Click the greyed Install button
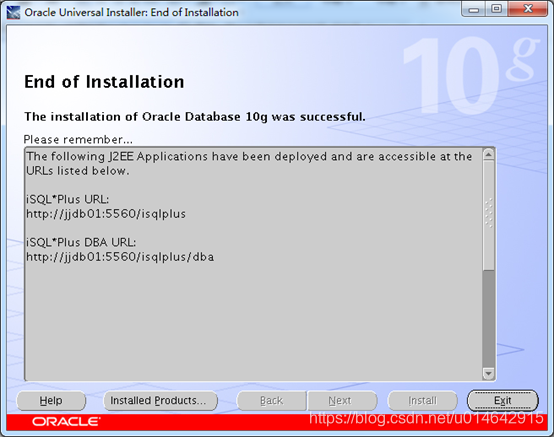 pyautogui.click(x=423, y=401)
